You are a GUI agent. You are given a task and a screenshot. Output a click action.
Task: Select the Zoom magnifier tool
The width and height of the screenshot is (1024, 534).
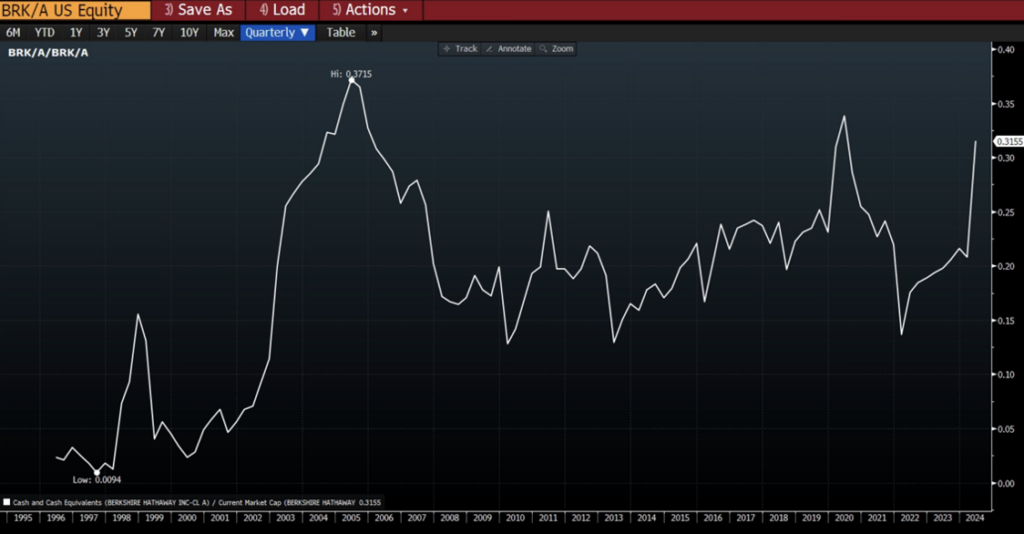pos(557,48)
